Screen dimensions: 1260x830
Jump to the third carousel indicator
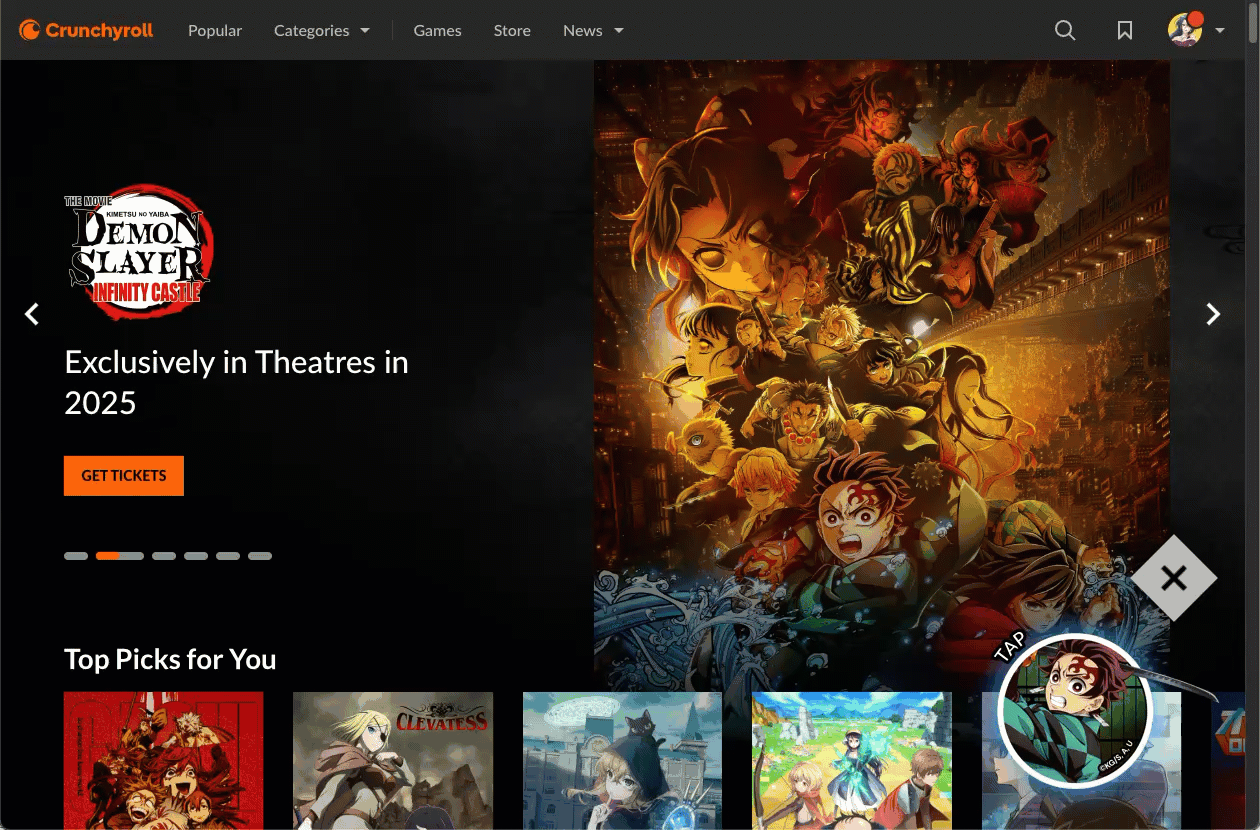[164, 556]
